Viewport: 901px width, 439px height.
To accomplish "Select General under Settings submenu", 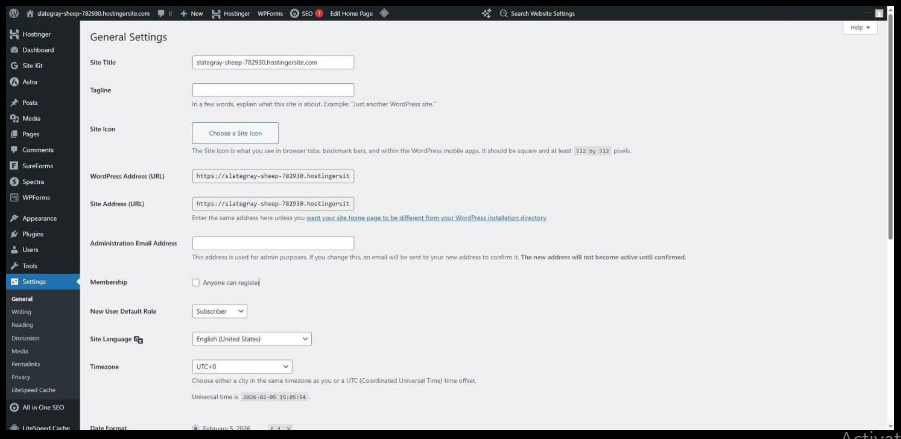I will click(22, 299).
